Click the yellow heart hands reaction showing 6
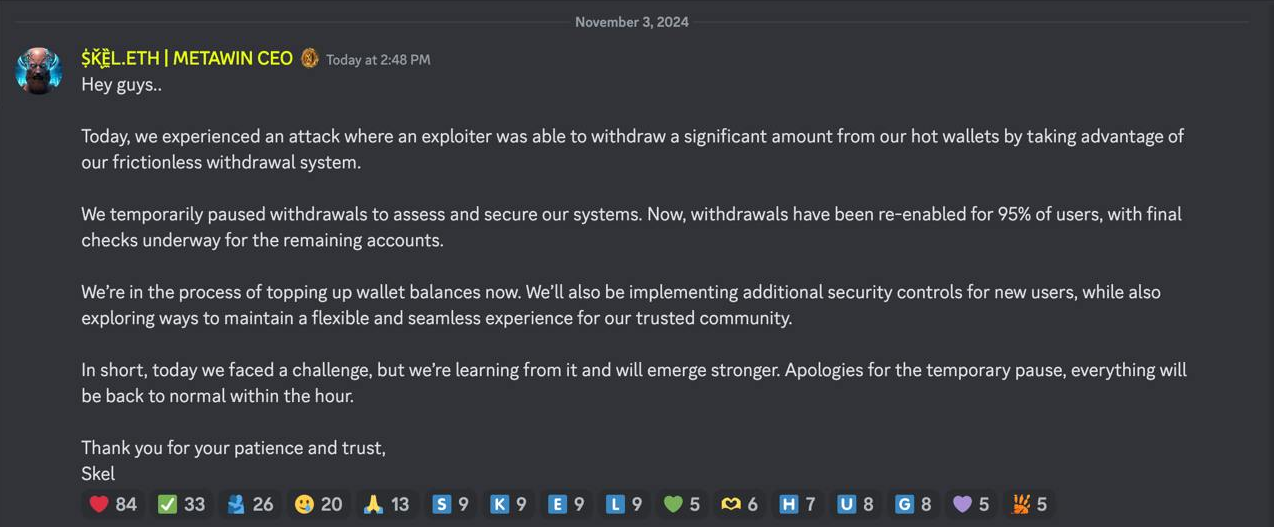Image resolution: width=1274 pixels, height=527 pixels. tap(740, 504)
